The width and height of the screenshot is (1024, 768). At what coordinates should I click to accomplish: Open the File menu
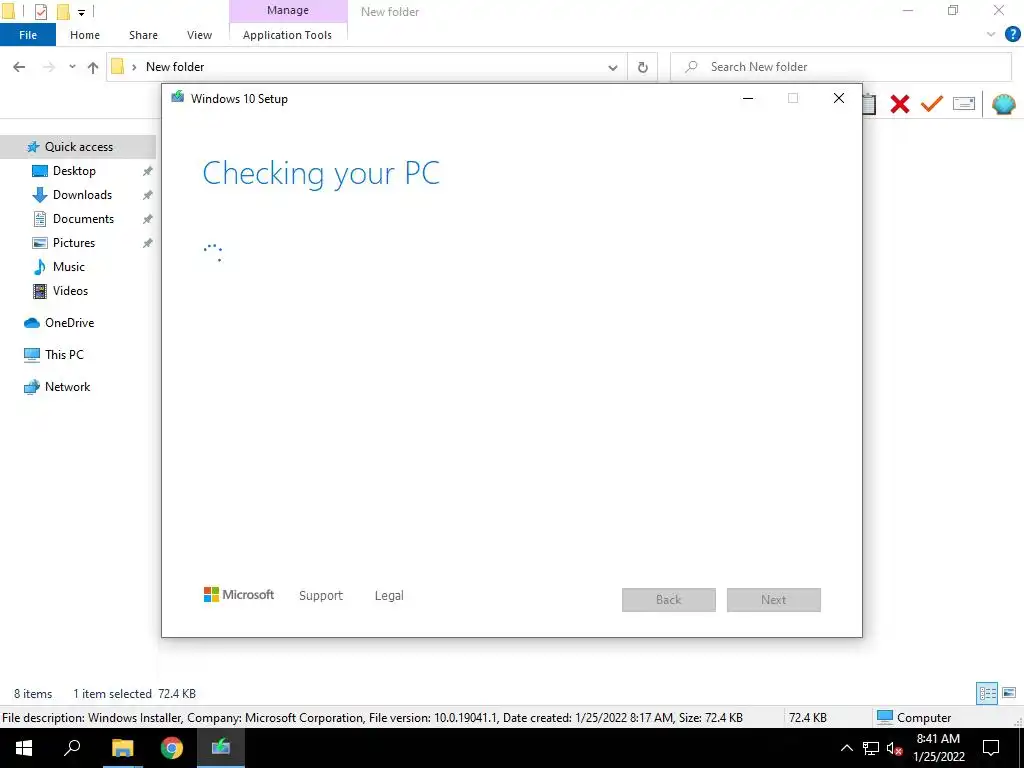coord(28,35)
